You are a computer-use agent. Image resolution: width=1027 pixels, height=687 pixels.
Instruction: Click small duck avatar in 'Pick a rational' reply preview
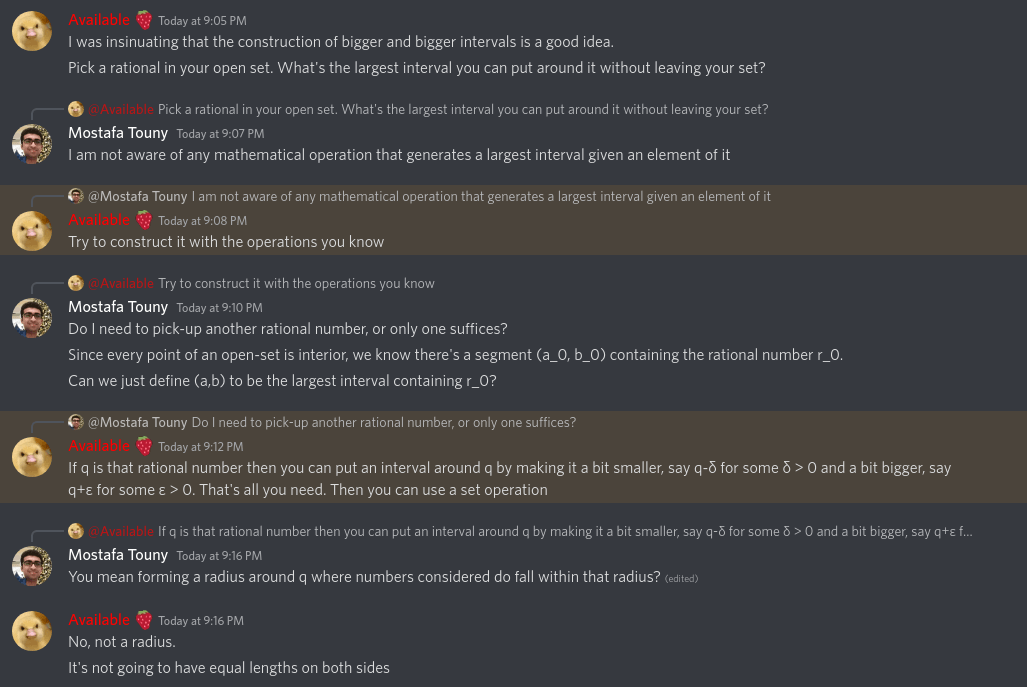(76, 109)
